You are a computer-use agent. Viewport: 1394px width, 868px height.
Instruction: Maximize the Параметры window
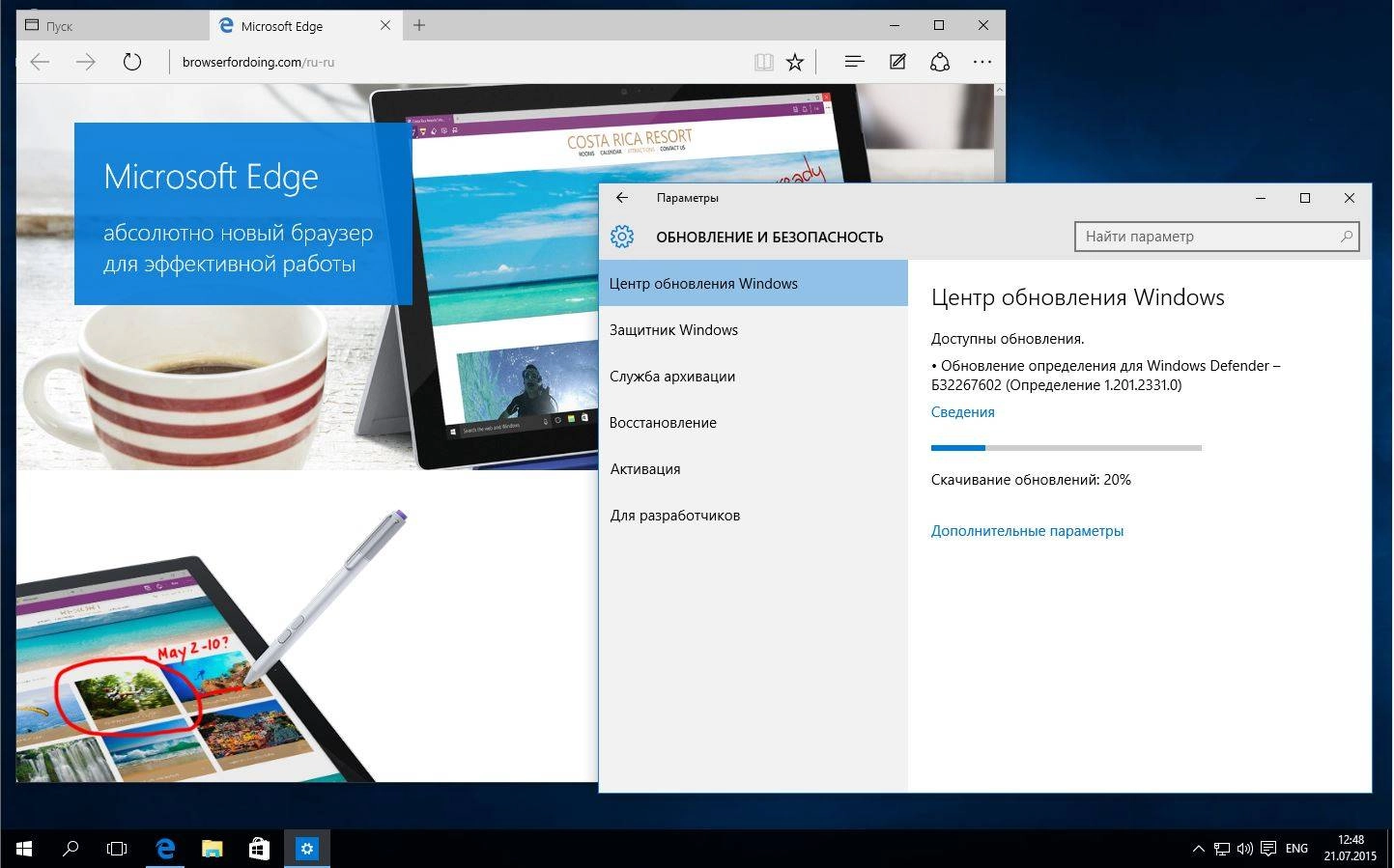tap(1305, 198)
